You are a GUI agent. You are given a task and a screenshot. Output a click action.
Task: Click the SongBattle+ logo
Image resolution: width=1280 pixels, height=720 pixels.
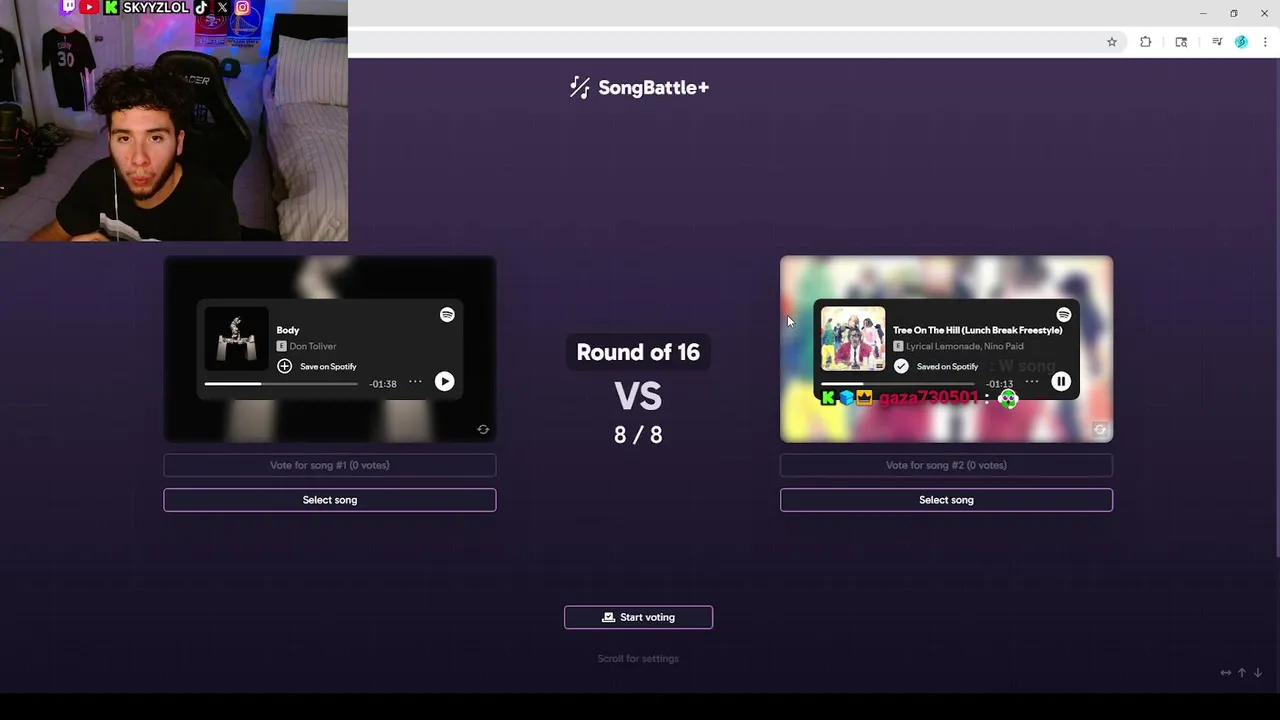(x=639, y=88)
